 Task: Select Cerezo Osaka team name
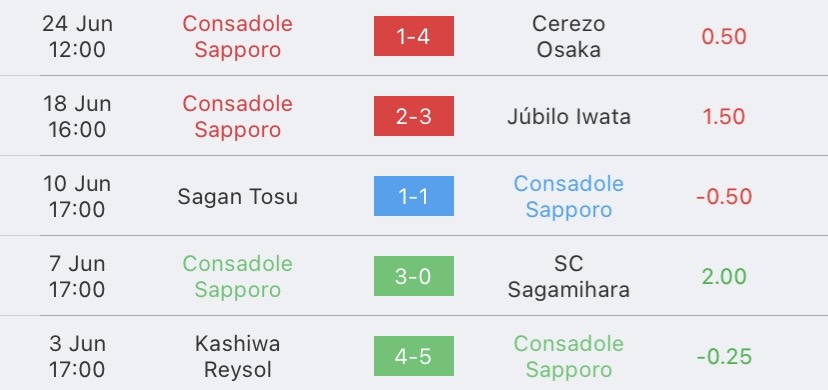point(569,36)
